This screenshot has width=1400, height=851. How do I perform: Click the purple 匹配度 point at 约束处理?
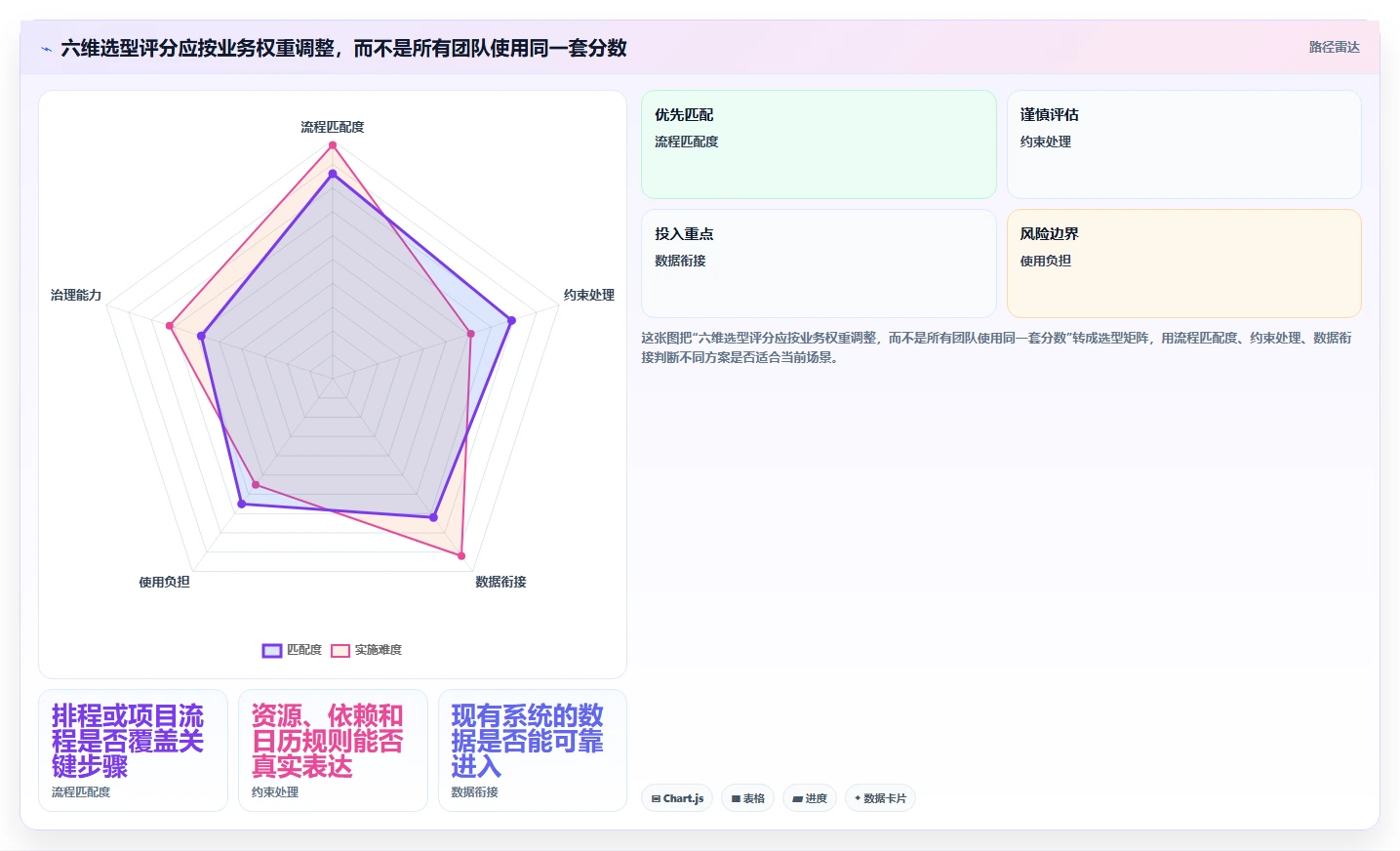point(510,320)
